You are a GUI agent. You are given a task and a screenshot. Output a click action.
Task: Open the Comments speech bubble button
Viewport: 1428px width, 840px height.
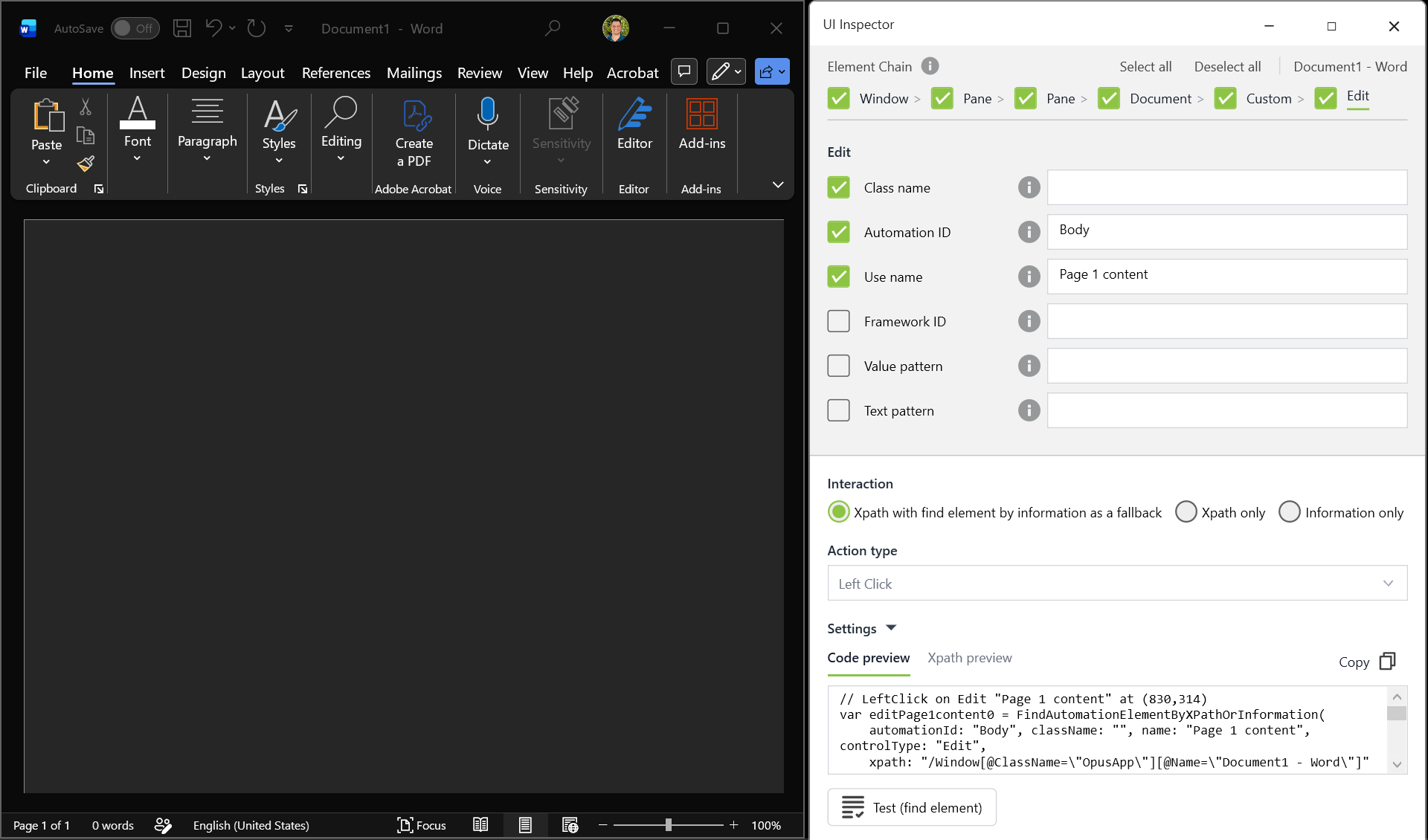[684, 71]
